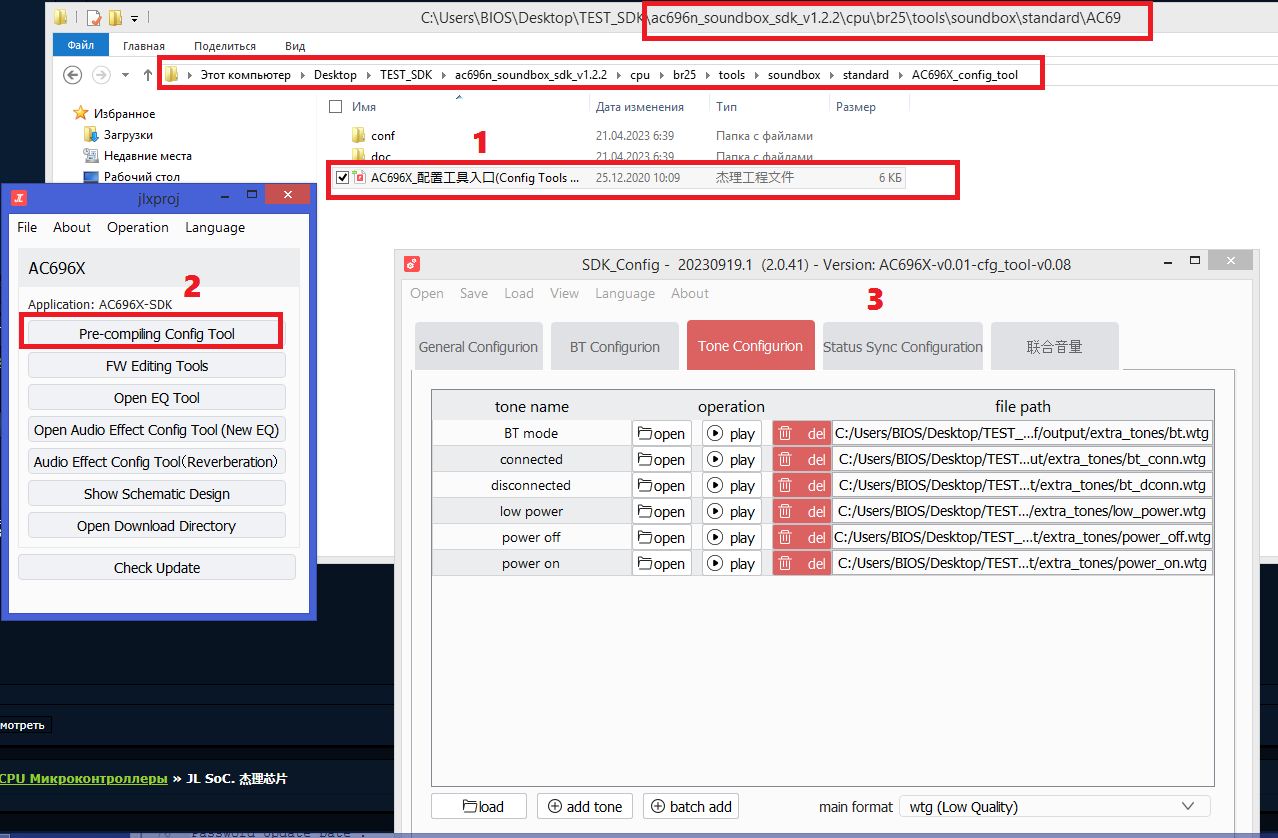The height and width of the screenshot is (838, 1278).
Task: Open file for disconnected tone
Action: coord(661,485)
